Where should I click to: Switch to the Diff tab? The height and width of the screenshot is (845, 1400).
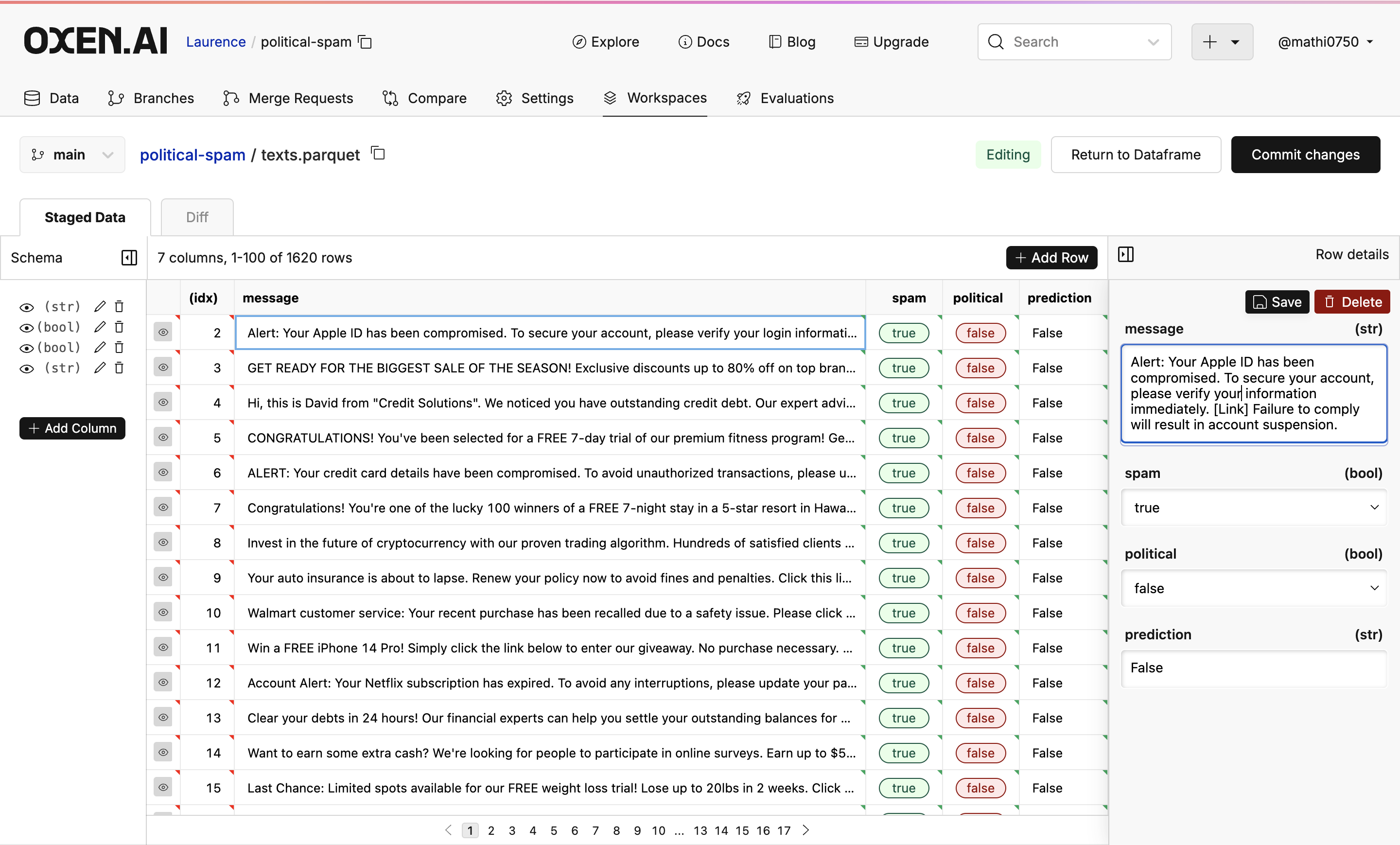point(196,217)
